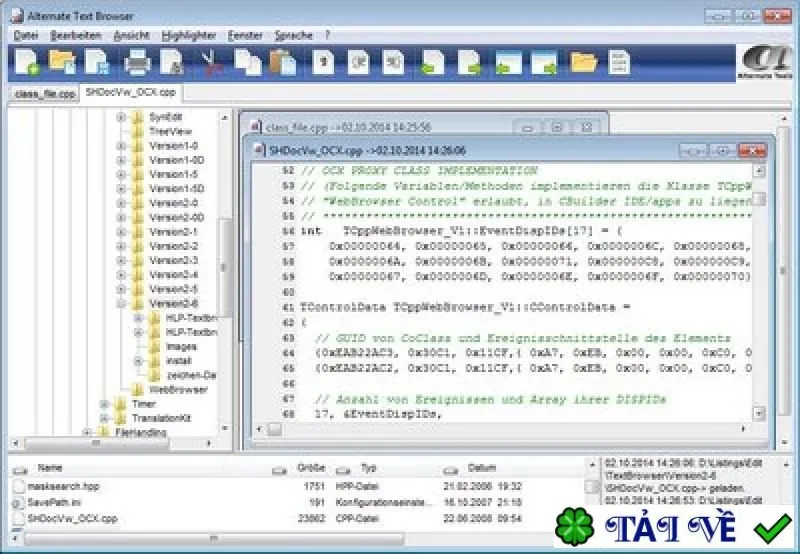
Task: Switch to previous window via window-left-arrow icon
Action: click(x=508, y=63)
